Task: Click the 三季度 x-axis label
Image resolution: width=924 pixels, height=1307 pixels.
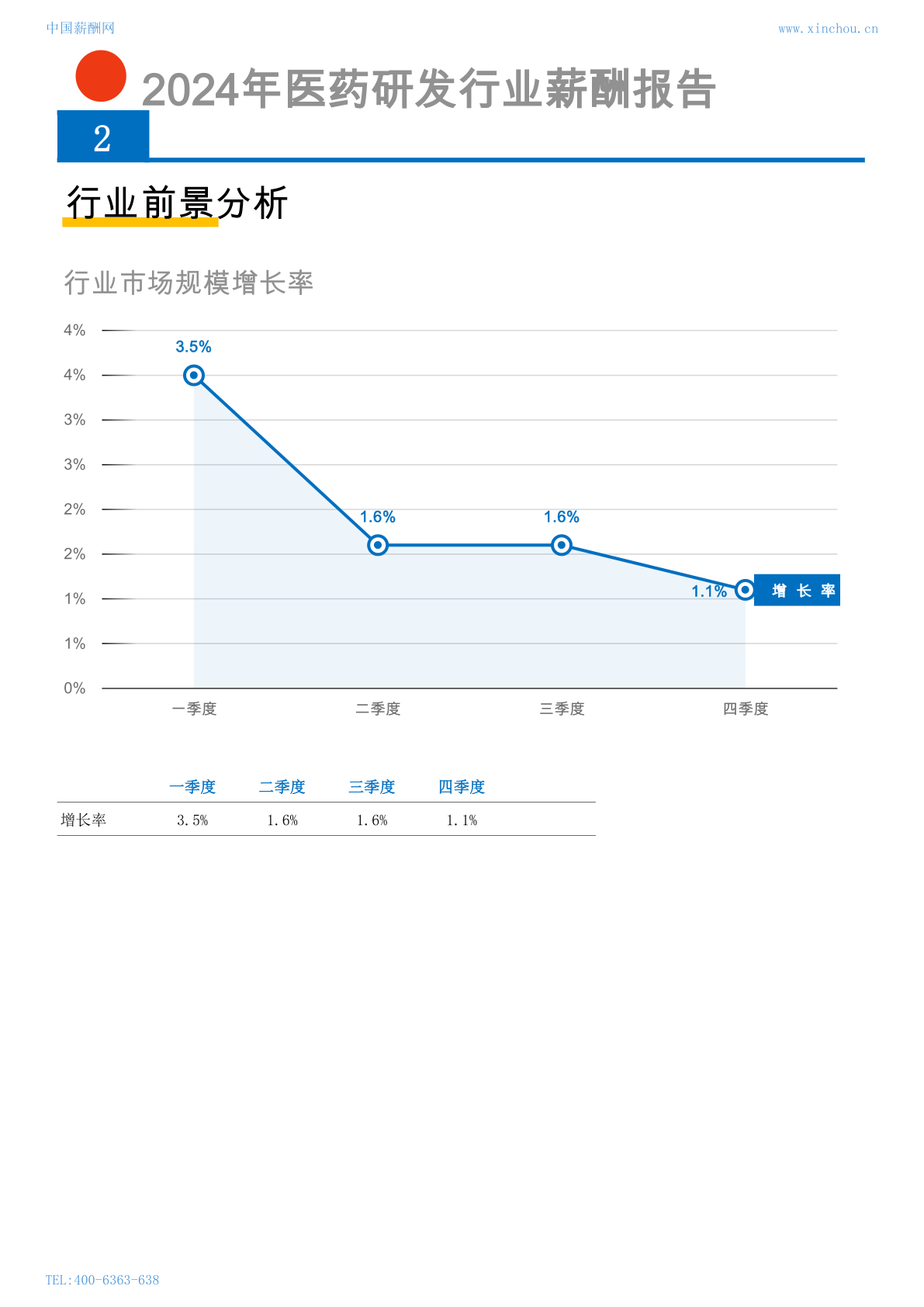Action: pyautogui.click(x=562, y=709)
